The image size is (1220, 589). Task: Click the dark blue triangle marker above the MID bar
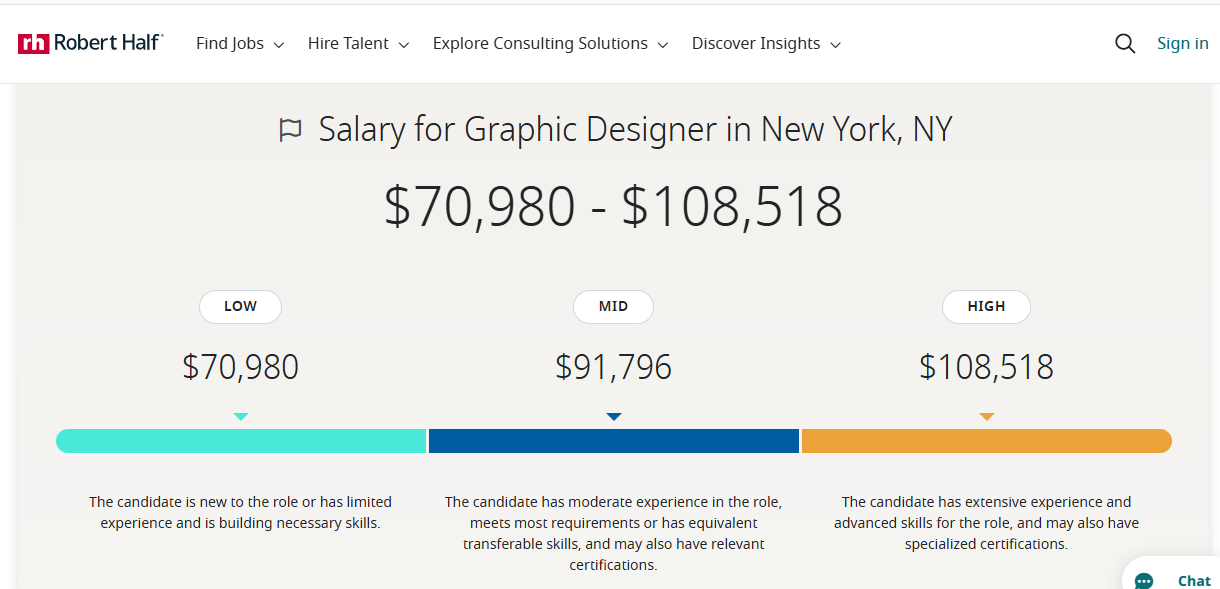[613, 416]
